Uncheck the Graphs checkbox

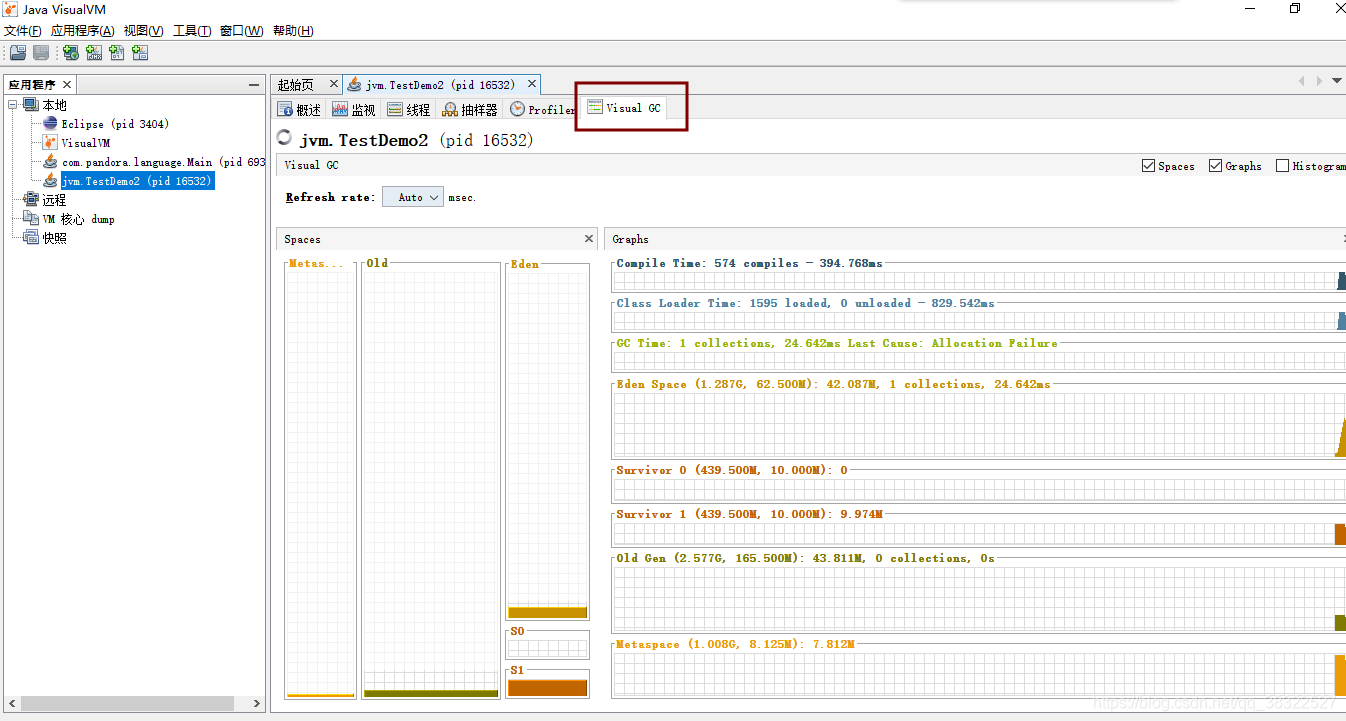pos(1215,166)
